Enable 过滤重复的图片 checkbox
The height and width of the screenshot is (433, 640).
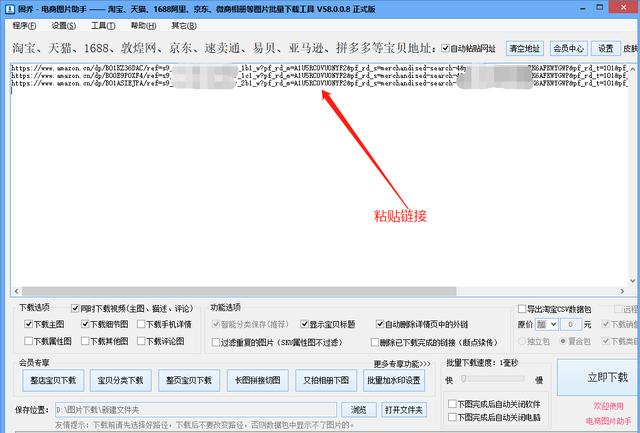(x=217, y=341)
